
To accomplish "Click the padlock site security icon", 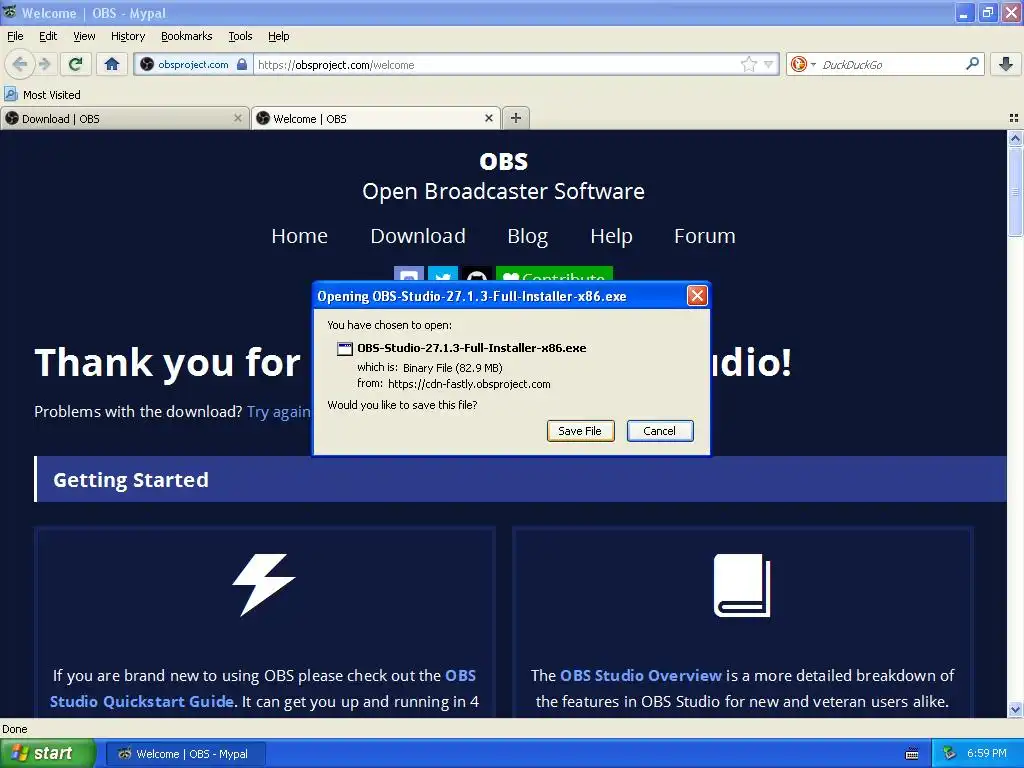I will pos(242,64).
